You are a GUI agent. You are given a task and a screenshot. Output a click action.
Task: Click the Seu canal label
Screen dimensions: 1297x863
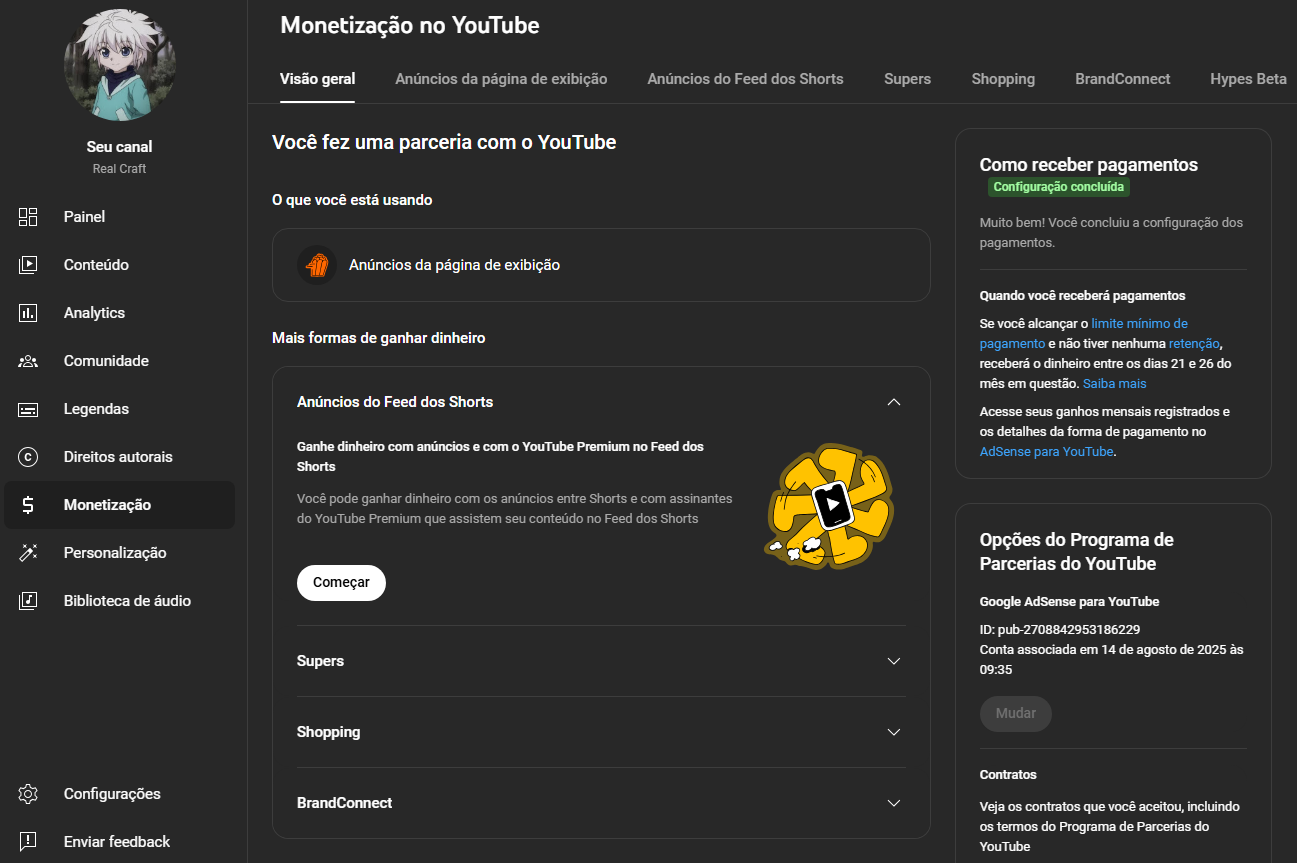pos(120,147)
